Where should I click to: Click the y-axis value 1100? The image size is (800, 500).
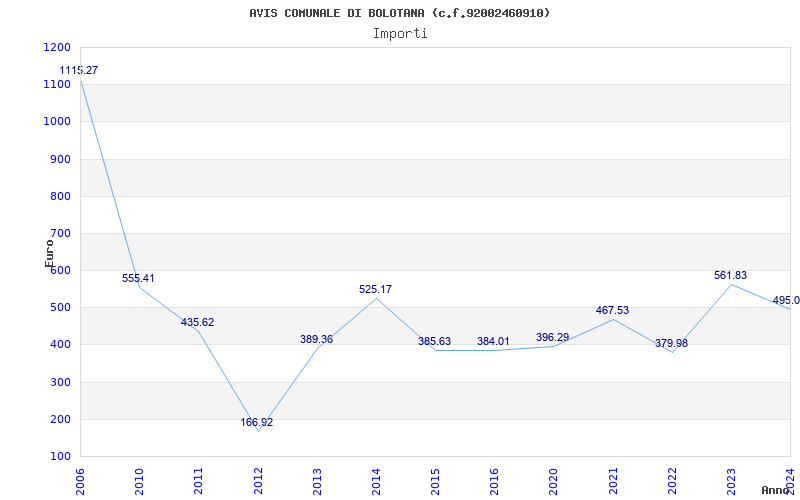pos(57,85)
